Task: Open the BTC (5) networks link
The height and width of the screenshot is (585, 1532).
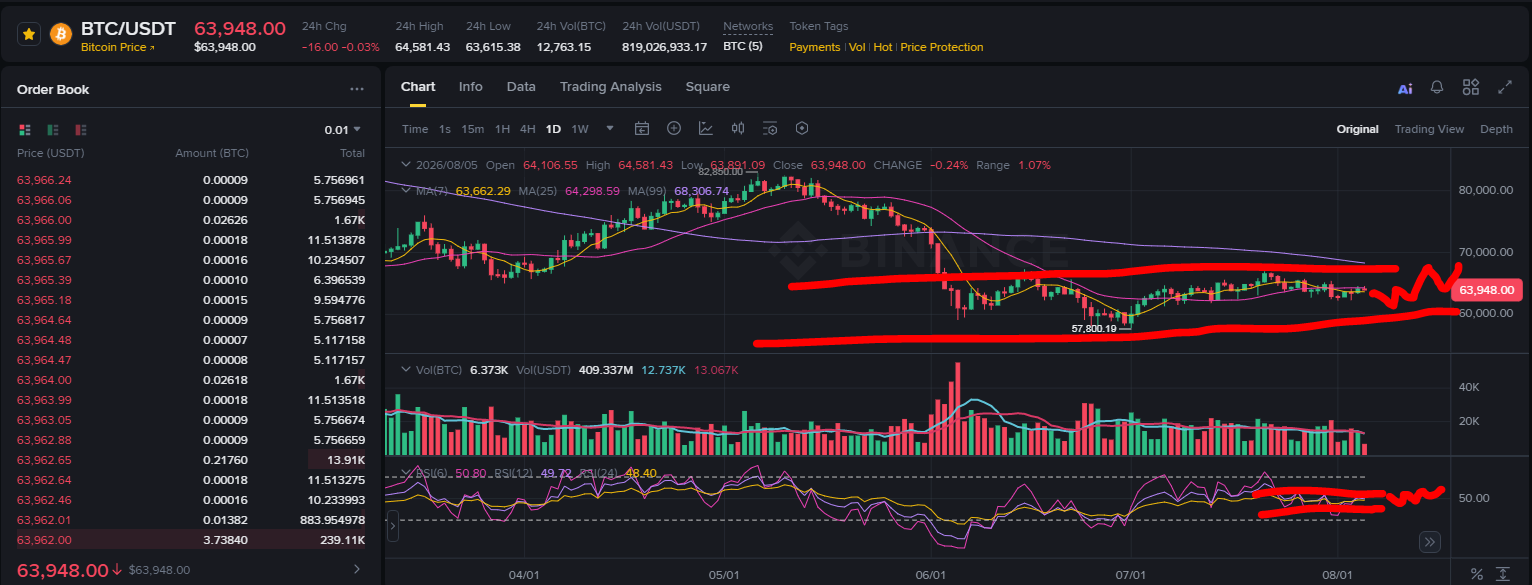Action: [743, 47]
